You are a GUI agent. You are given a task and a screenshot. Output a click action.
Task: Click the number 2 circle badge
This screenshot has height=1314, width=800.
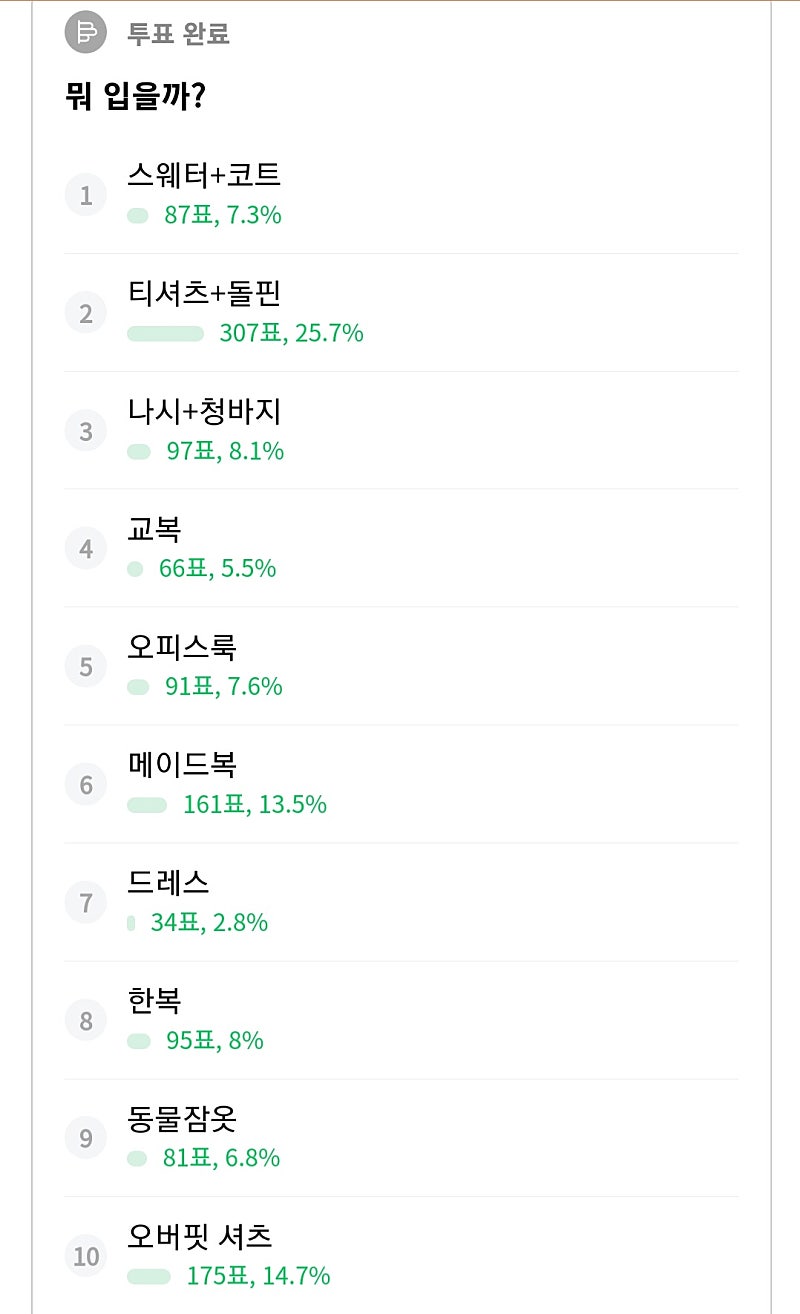pos(86,313)
